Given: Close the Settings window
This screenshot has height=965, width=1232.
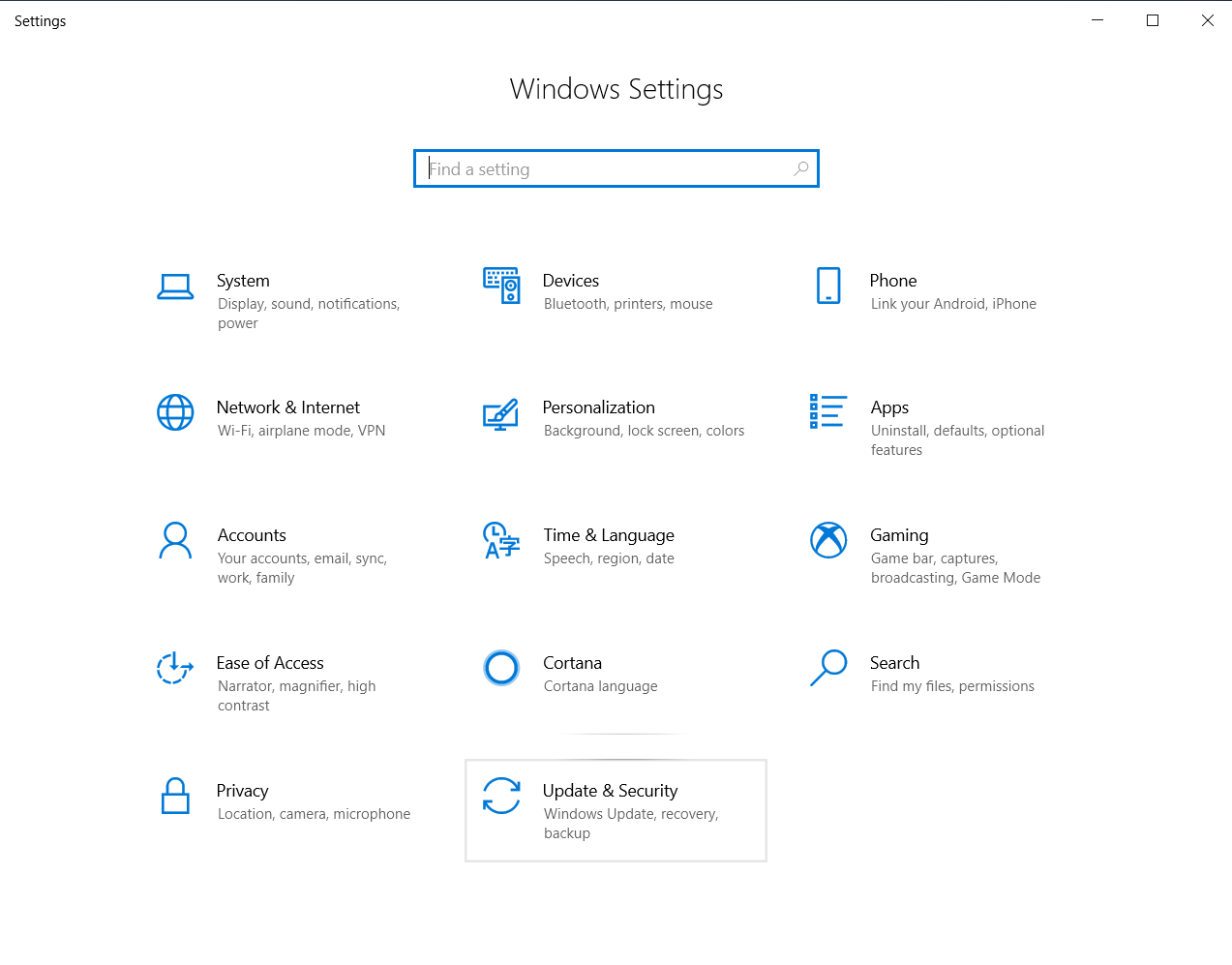Looking at the screenshot, I should [x=1207, y=20].
